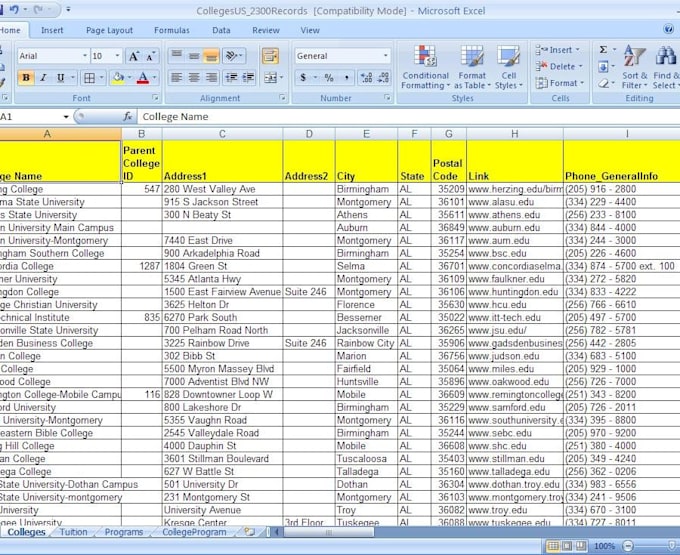Image resolution: width=680 pixels, height=555 pixels.
Task: Expand the General number format dropdown
Action: pyautogui.click(x=385, y=56)
